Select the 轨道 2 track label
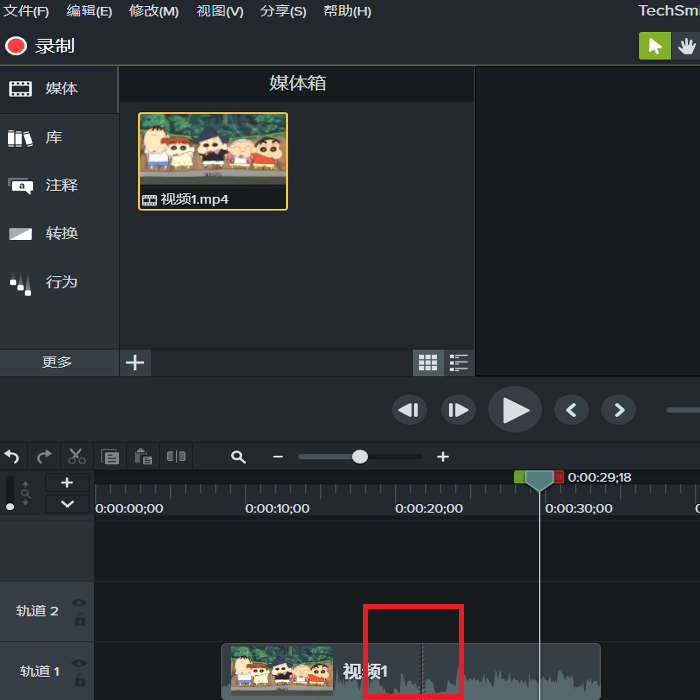The width and height of the screenshot is (700, 700). (x=37, y=611)
